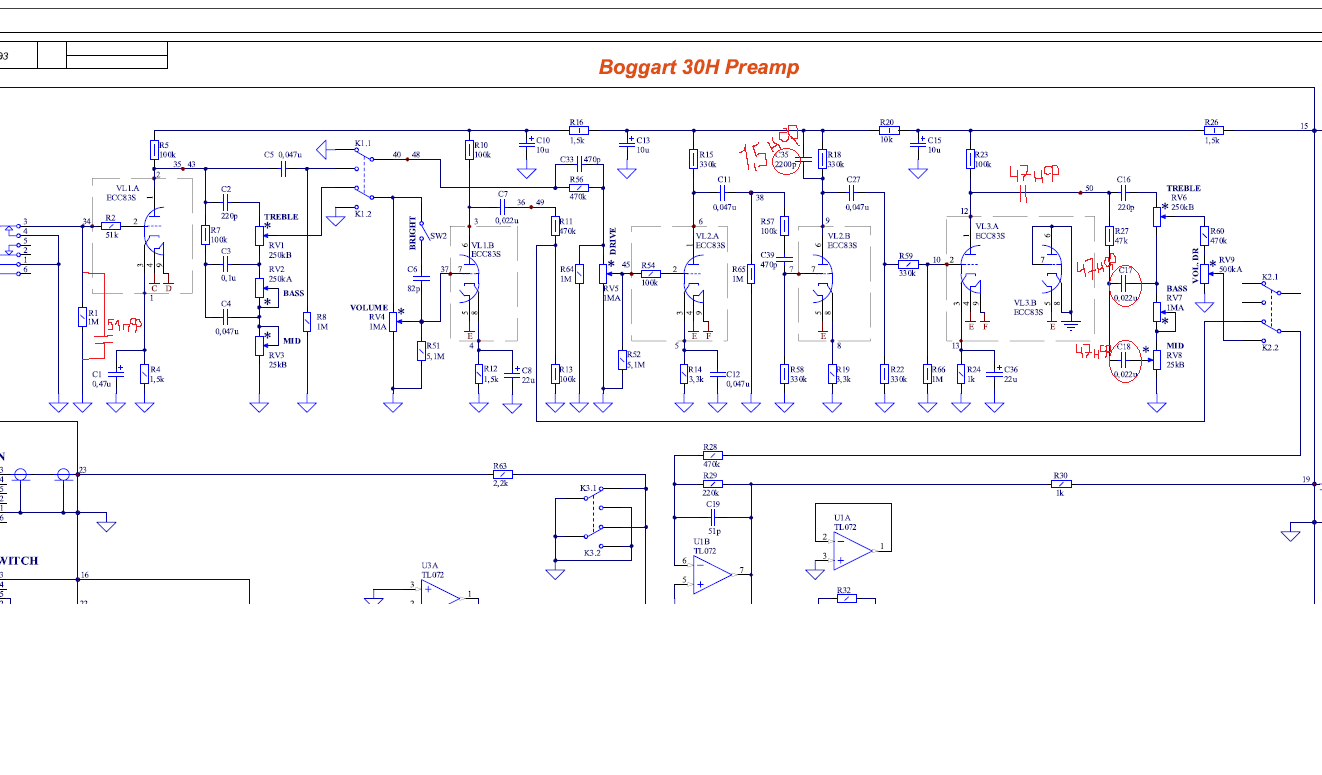Select the C6 82p capacitor label
The width and height of the screenshot is (1322, 775).
pyautogui.click(x=413, y=278)
